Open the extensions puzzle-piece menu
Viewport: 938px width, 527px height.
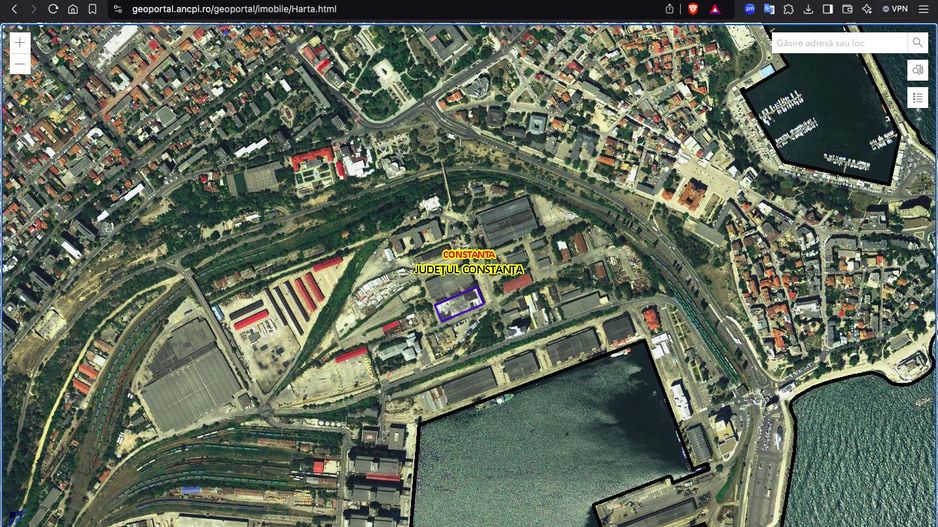[788, 9]
